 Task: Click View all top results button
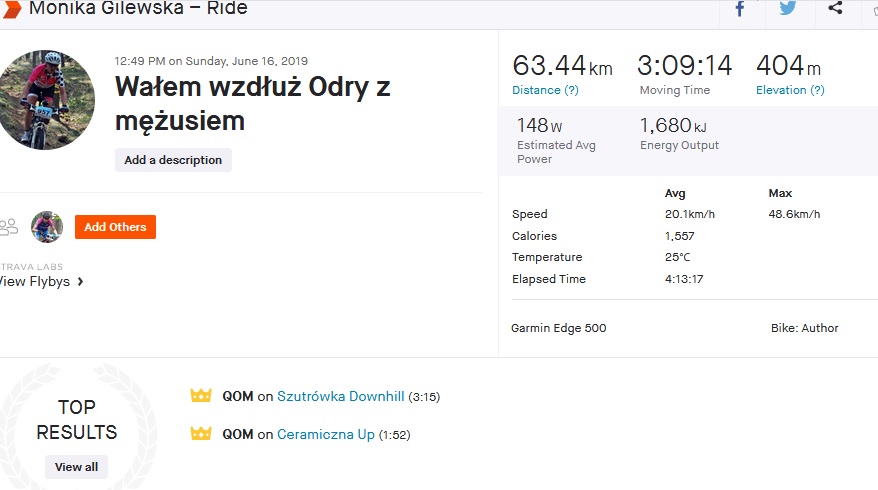76,467
